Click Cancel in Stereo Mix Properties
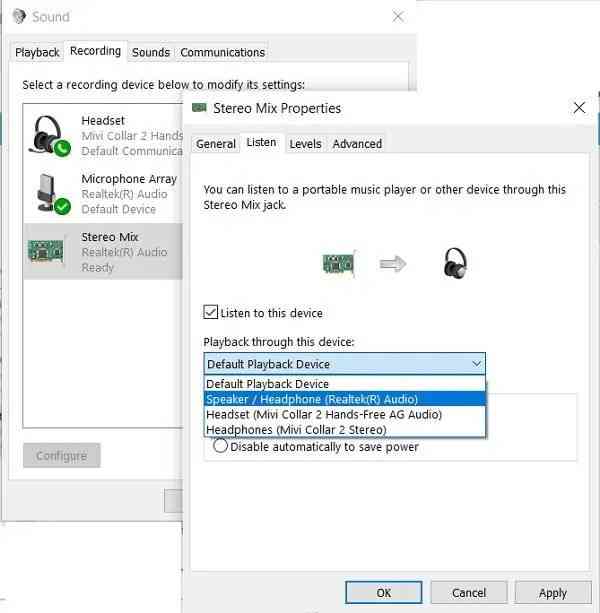Image resolution: width=600 pixels, height=613 pixels. click(x=469, y=593)
